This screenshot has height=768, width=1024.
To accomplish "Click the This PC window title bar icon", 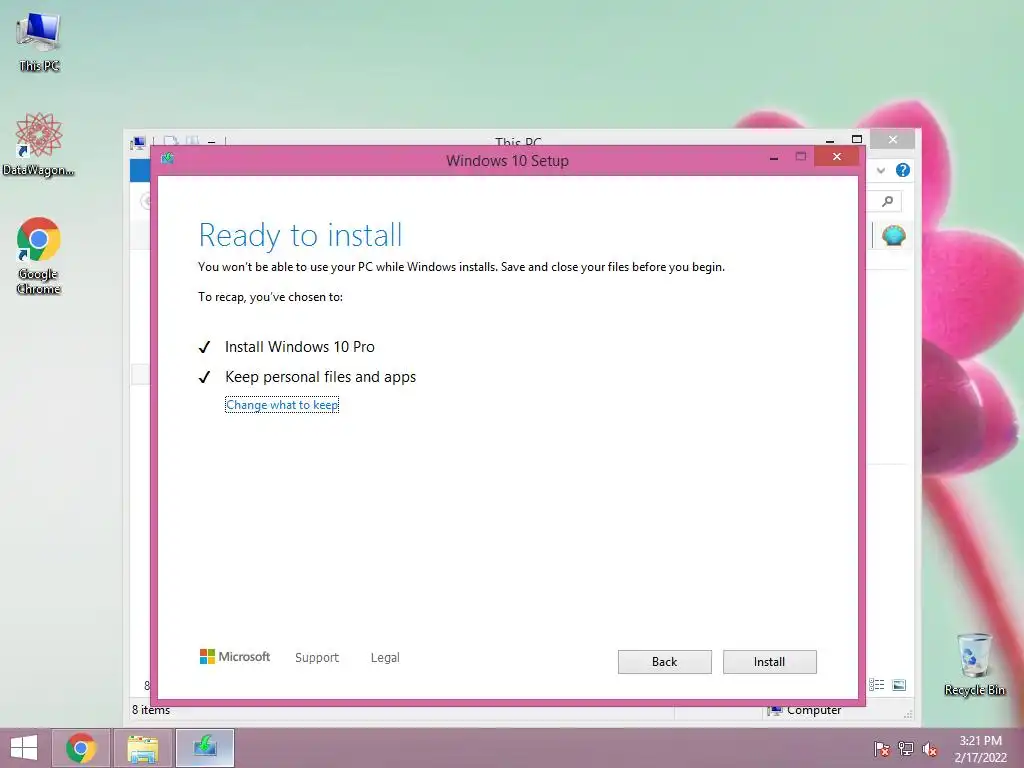I will point(138,142).
